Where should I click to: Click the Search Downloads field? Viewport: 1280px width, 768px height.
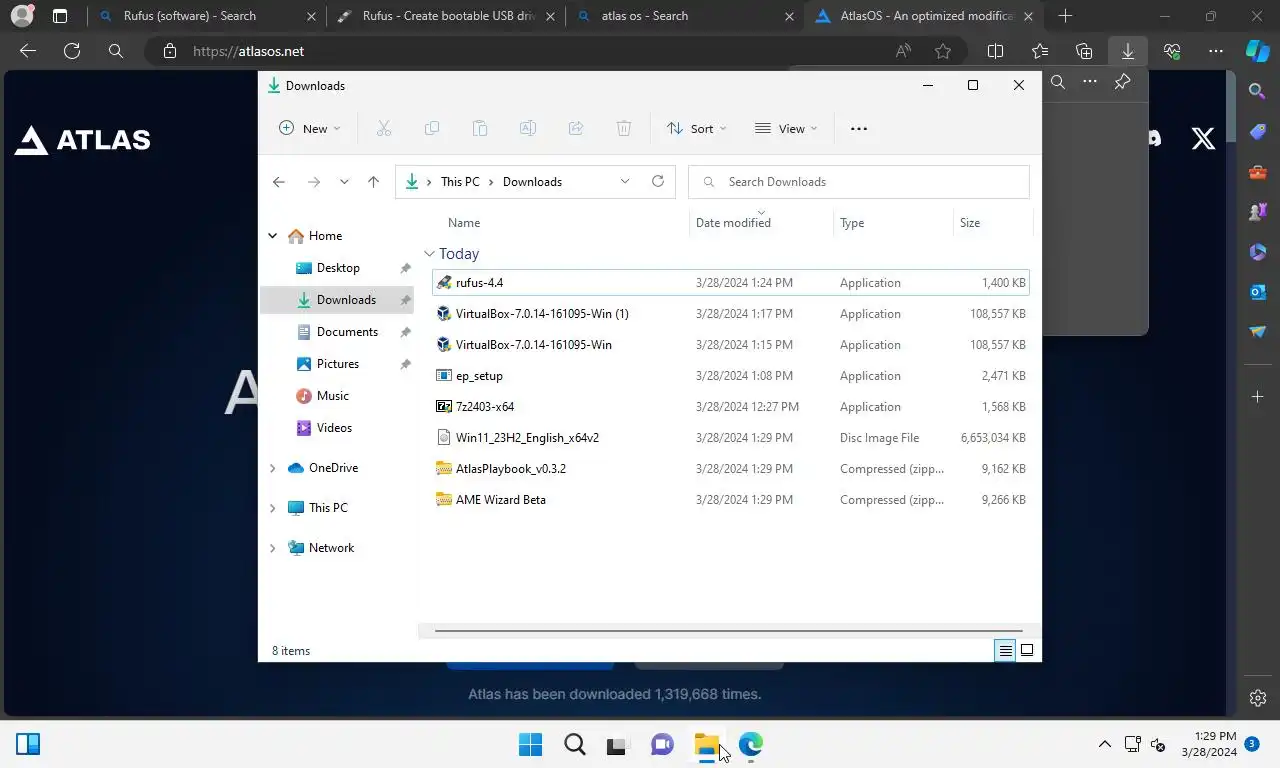point(859,182)
